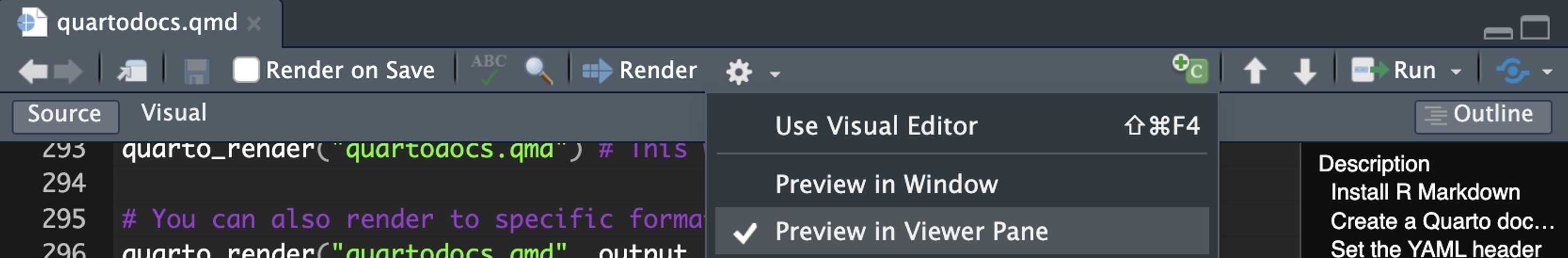The height and width of the screenshot is (258, 1568).
Task: Show document in new window icon
Action: [x=133, y=71]
